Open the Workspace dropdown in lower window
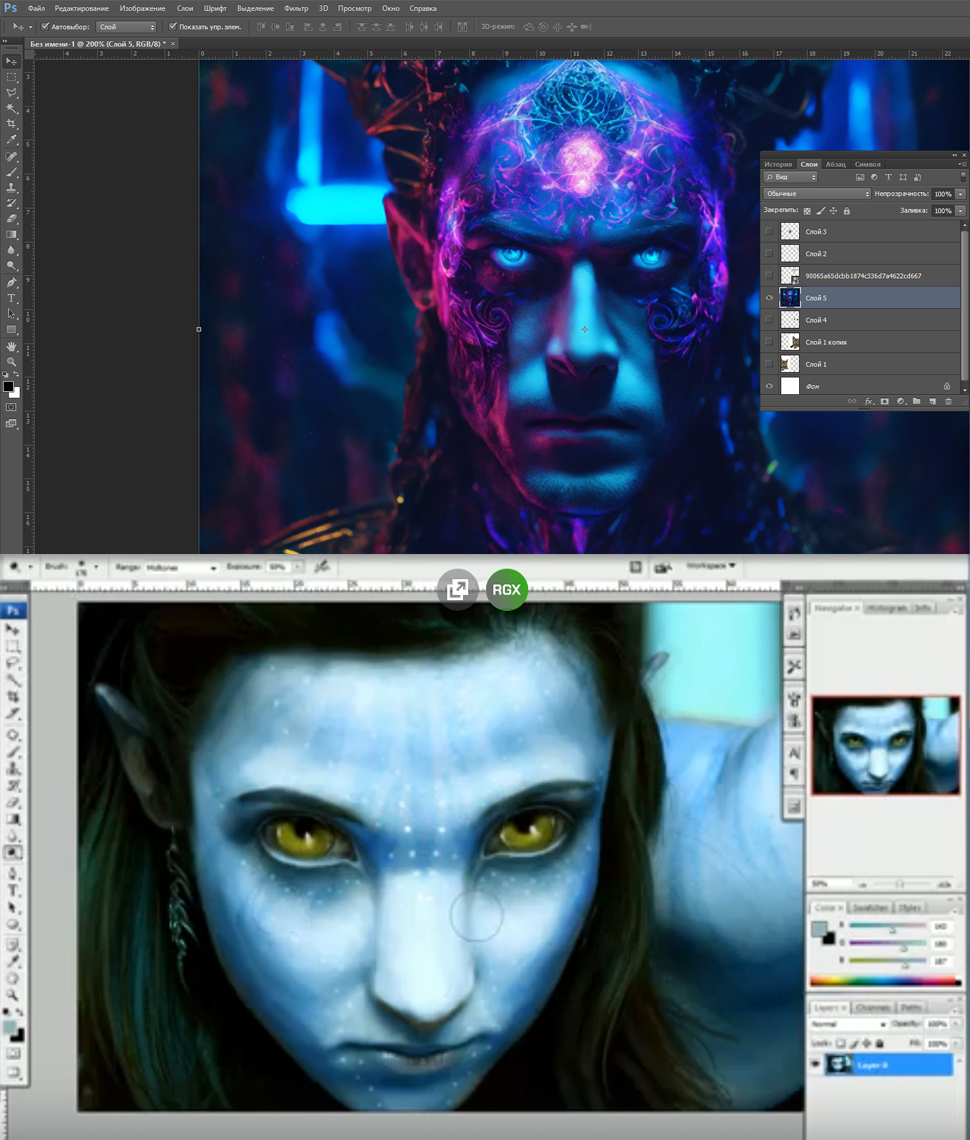The height and width of the screenshot is (1140, 970). [710, 566]
